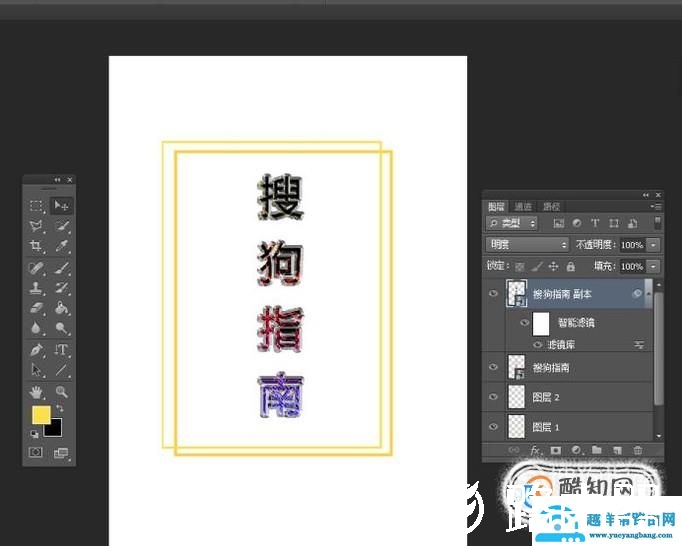This screenshot has width=682, height=546.
Task: Add a layer mask
Action: pyautogui.click(x=555, y=450)
